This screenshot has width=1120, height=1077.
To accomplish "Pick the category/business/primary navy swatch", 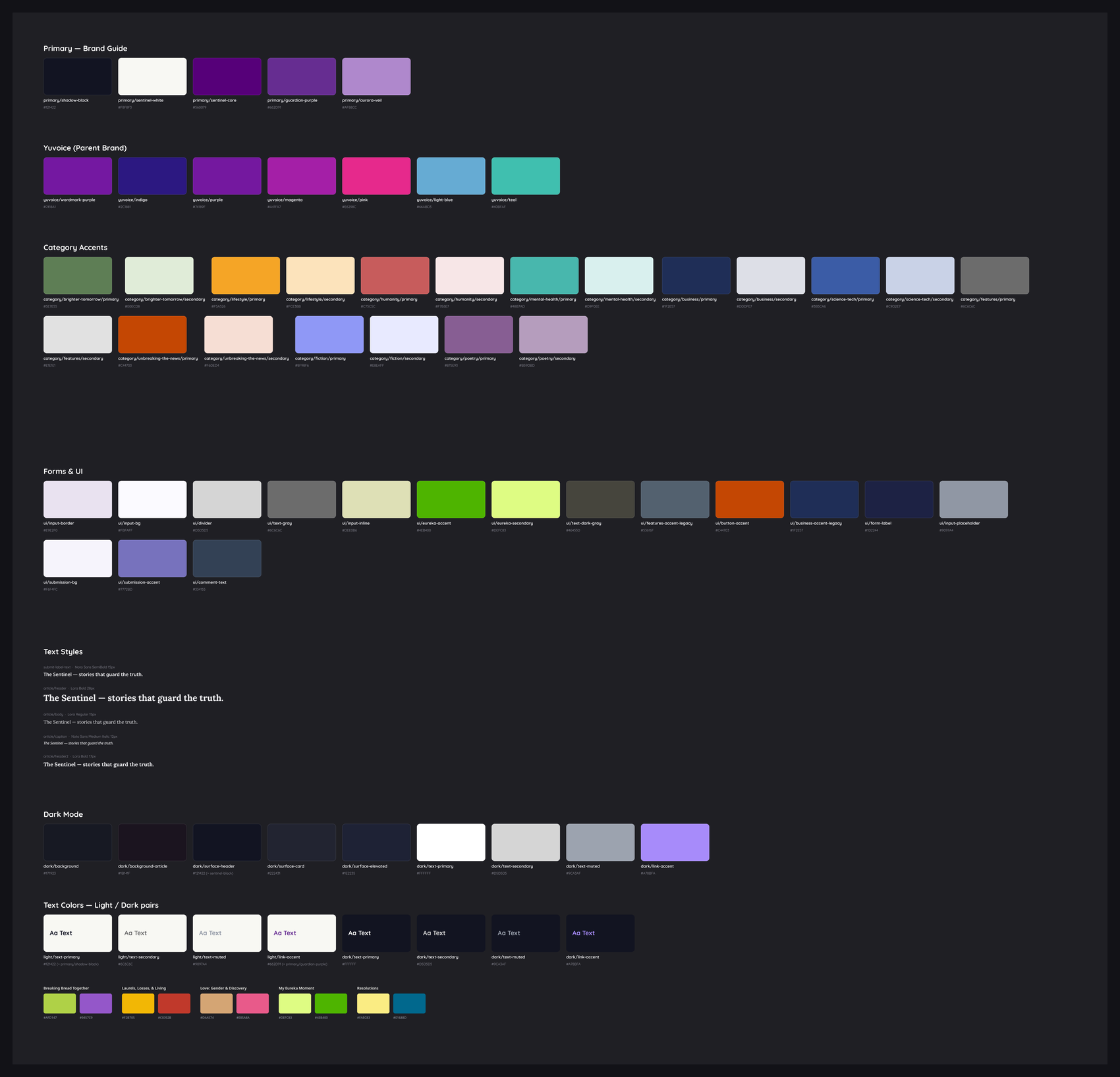I will coord(696,275).
